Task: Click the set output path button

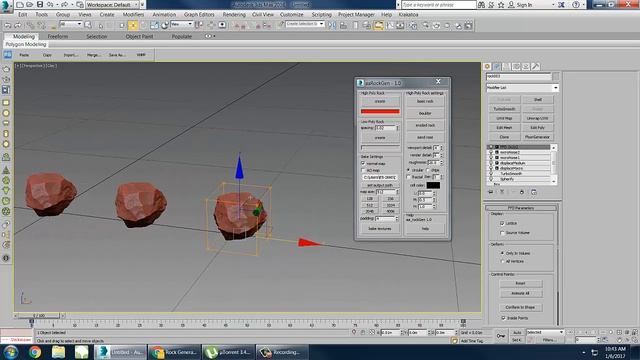Action: 380,185
